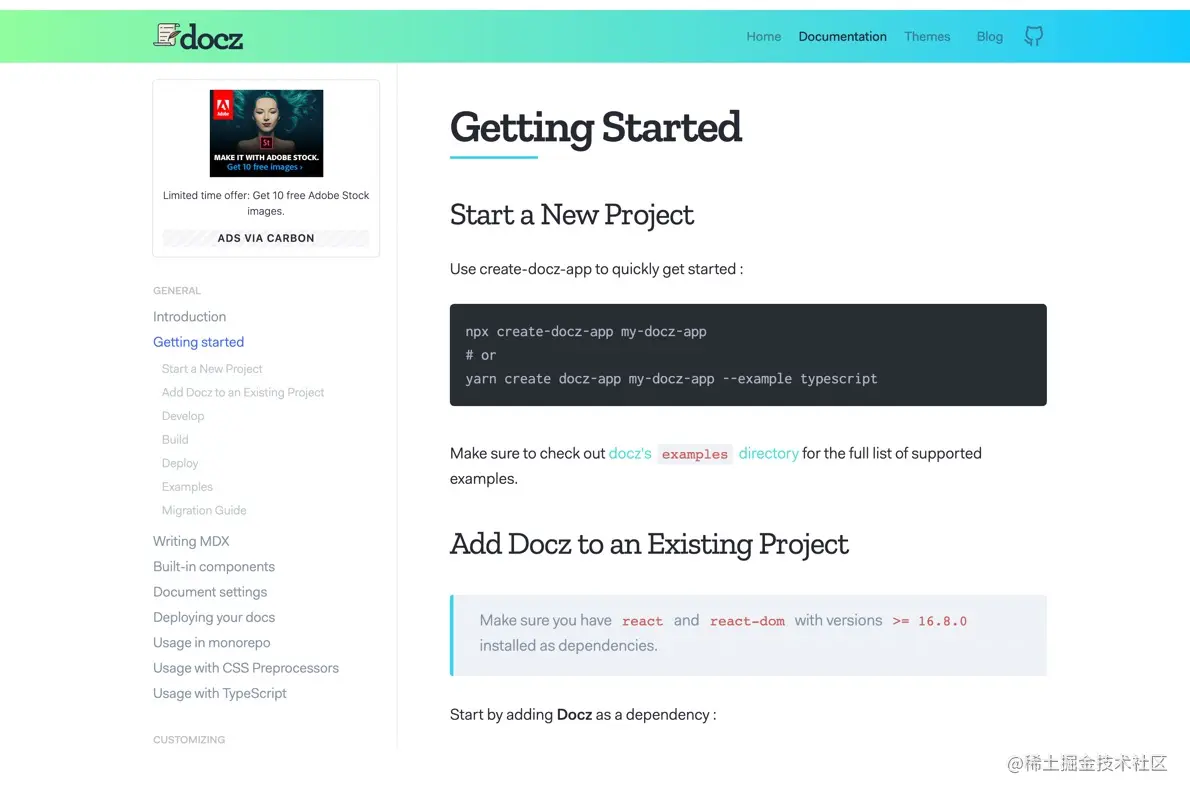Jump to Add Docz to an Existing Project

[243, 393]
